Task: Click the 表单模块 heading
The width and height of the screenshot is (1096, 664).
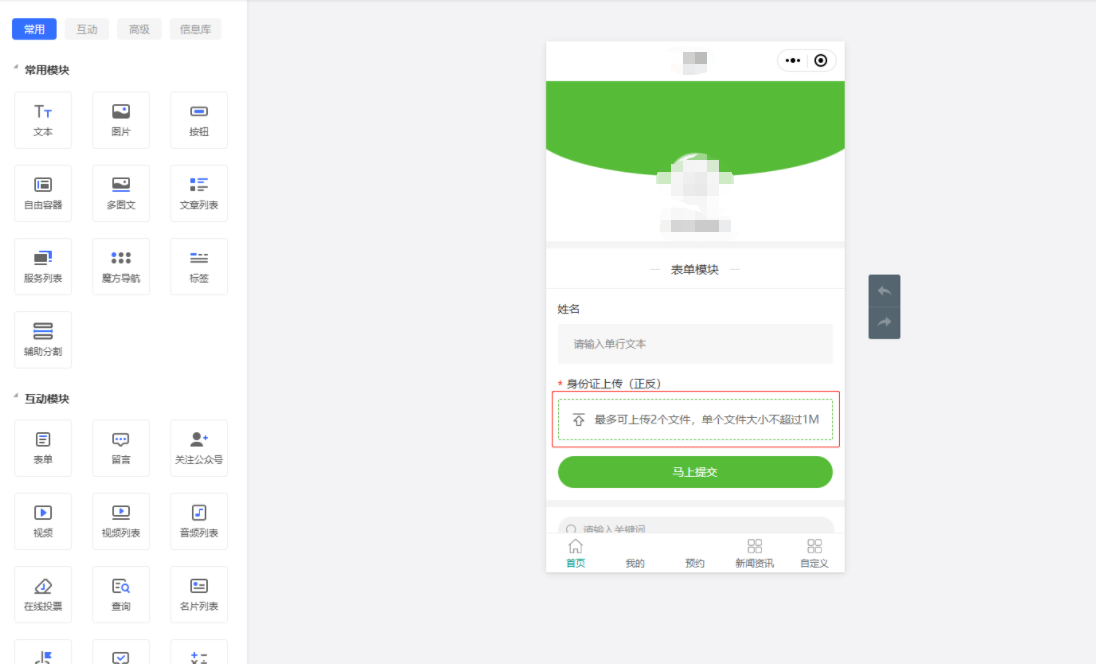Action: [695, 270]
